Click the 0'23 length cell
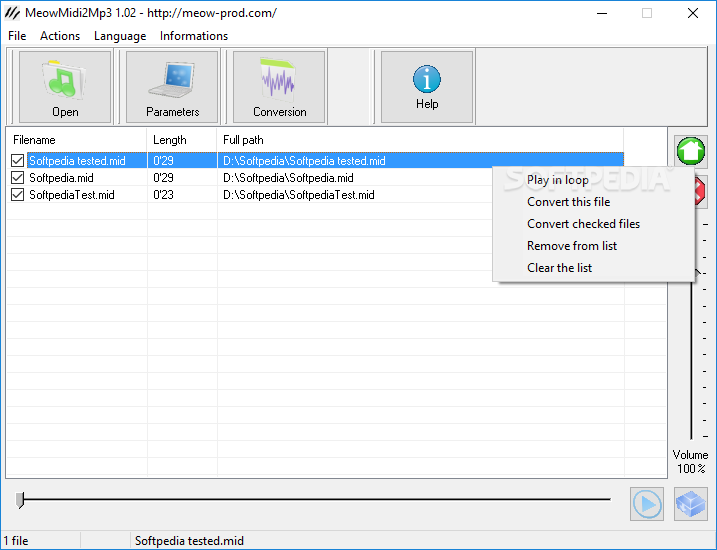 [x=163, y=195]
